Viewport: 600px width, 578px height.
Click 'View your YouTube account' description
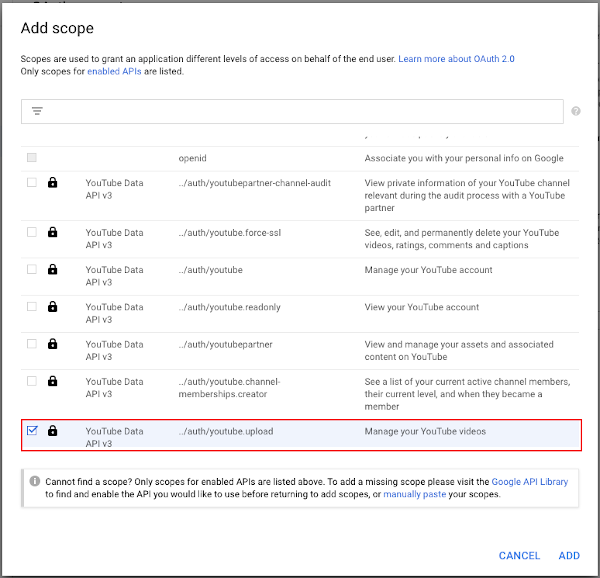coord(422,307)
